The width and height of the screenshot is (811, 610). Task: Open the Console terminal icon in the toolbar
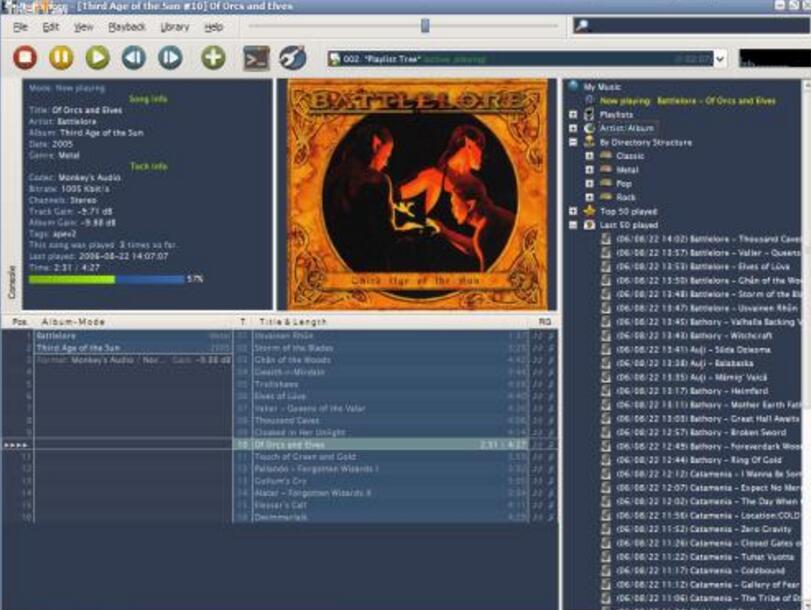tap(257, 57)
